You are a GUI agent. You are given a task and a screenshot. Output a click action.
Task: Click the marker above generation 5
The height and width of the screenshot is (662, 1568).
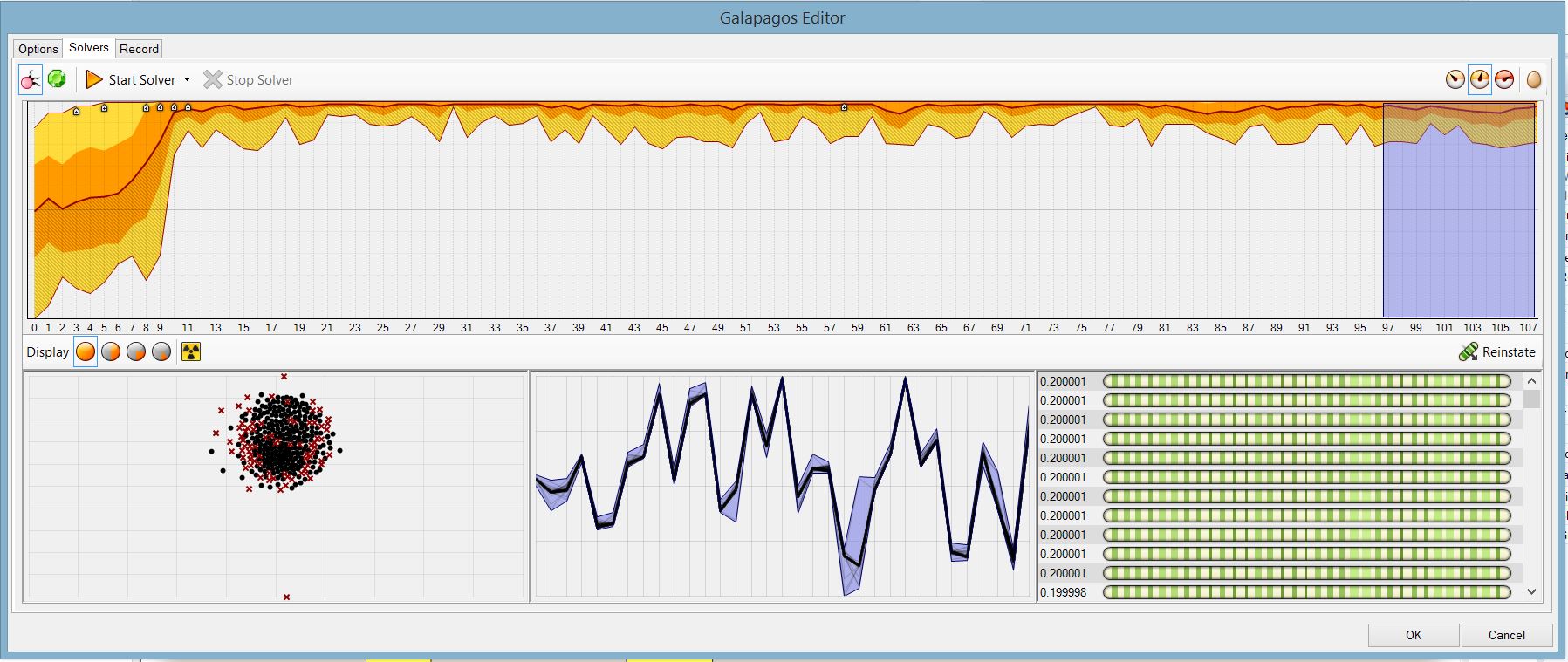tap(105, 108)
